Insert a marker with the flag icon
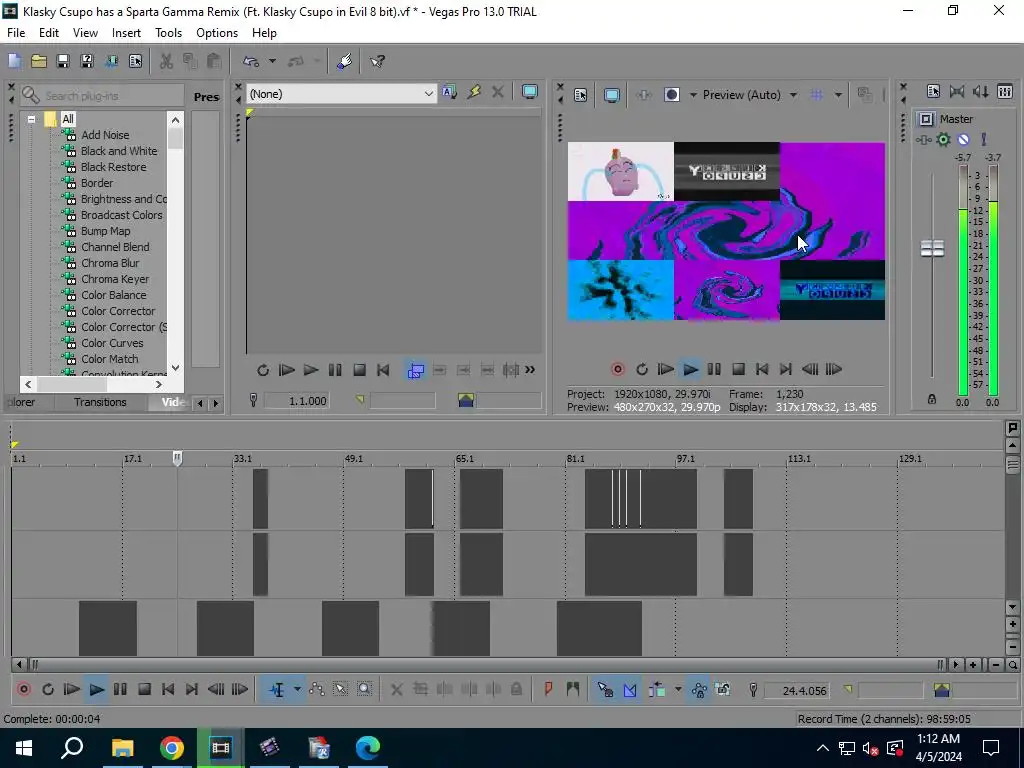Viewport: 1024px width, 768px height. tap(549, 690)
